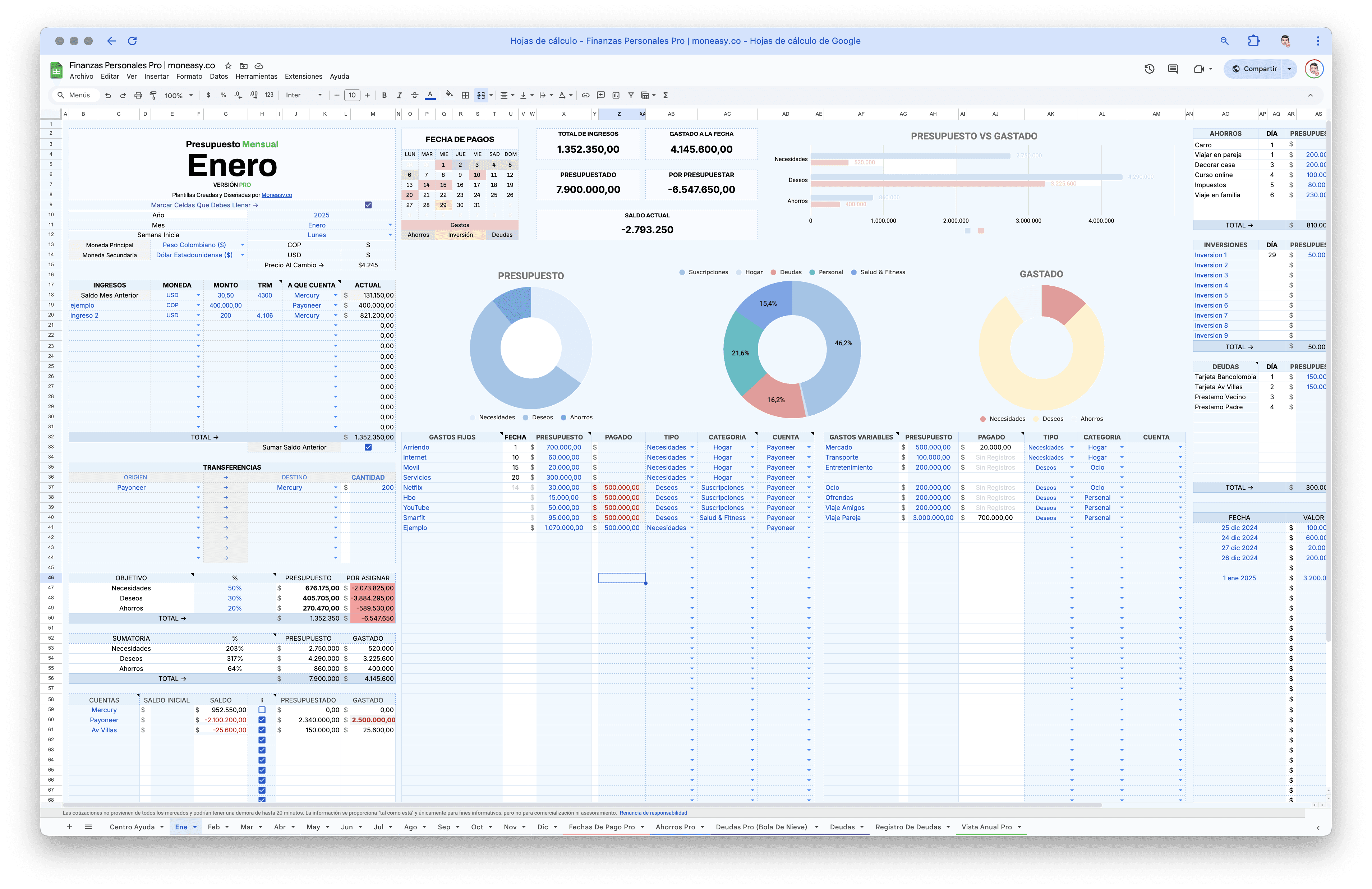
Task: Uncheck Marcar Celdas Que Debes Llenar checkbox
Action: click(x=368, y=205)
